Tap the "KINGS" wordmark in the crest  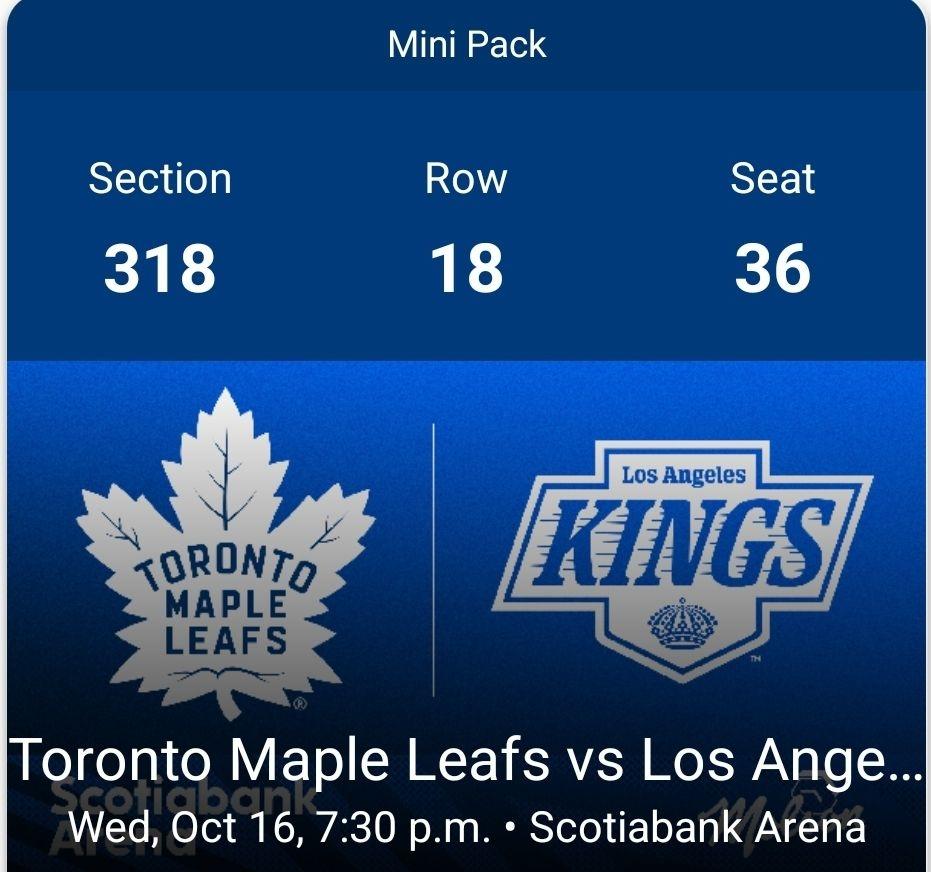(x=683, y=546)
